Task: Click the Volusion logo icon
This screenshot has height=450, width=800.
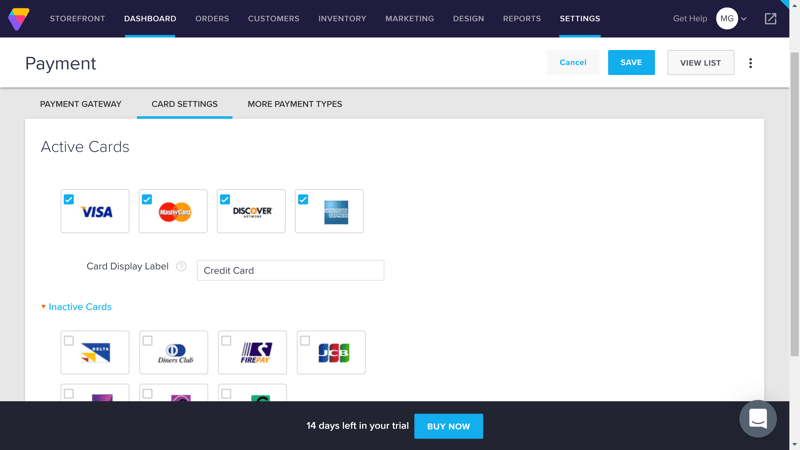Action: coord(19,19)
